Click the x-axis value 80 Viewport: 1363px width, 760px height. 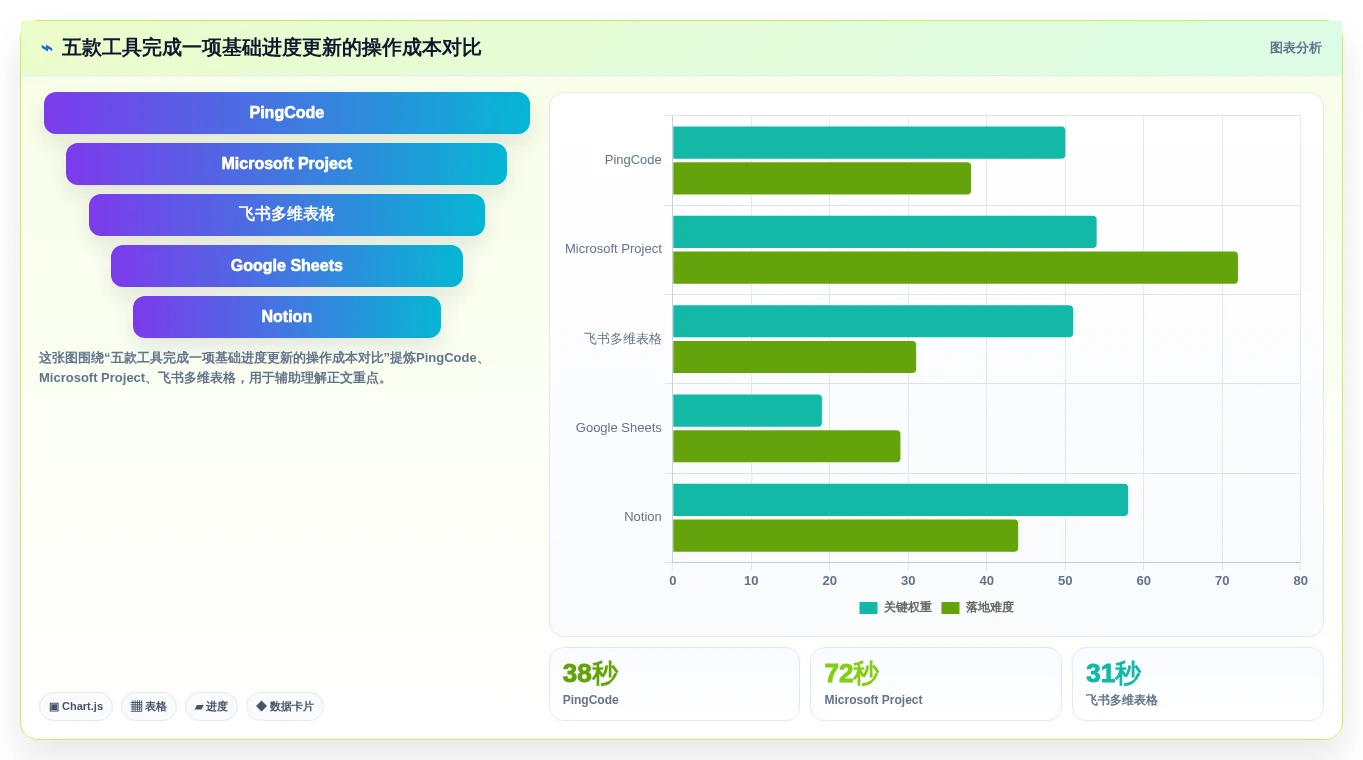tap(1300, 581)
